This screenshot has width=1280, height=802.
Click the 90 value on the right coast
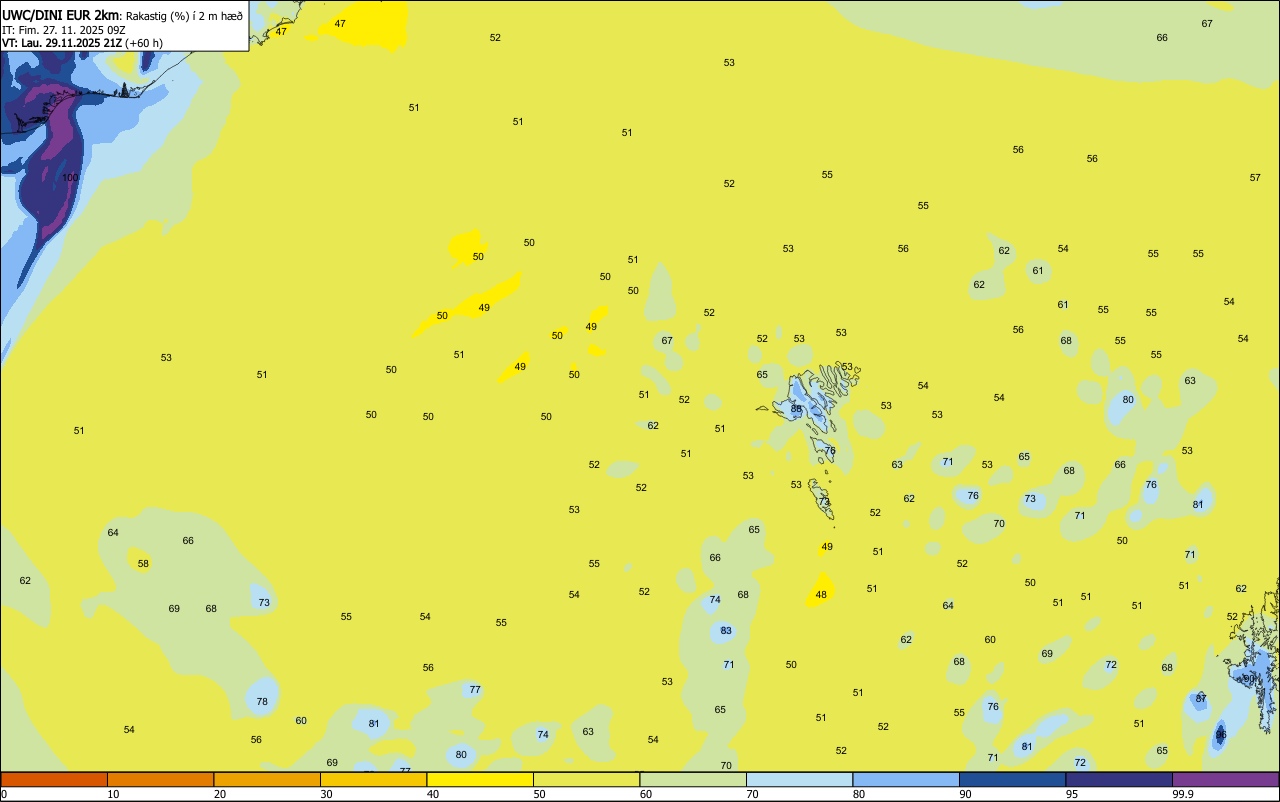tap(1248, 678)
